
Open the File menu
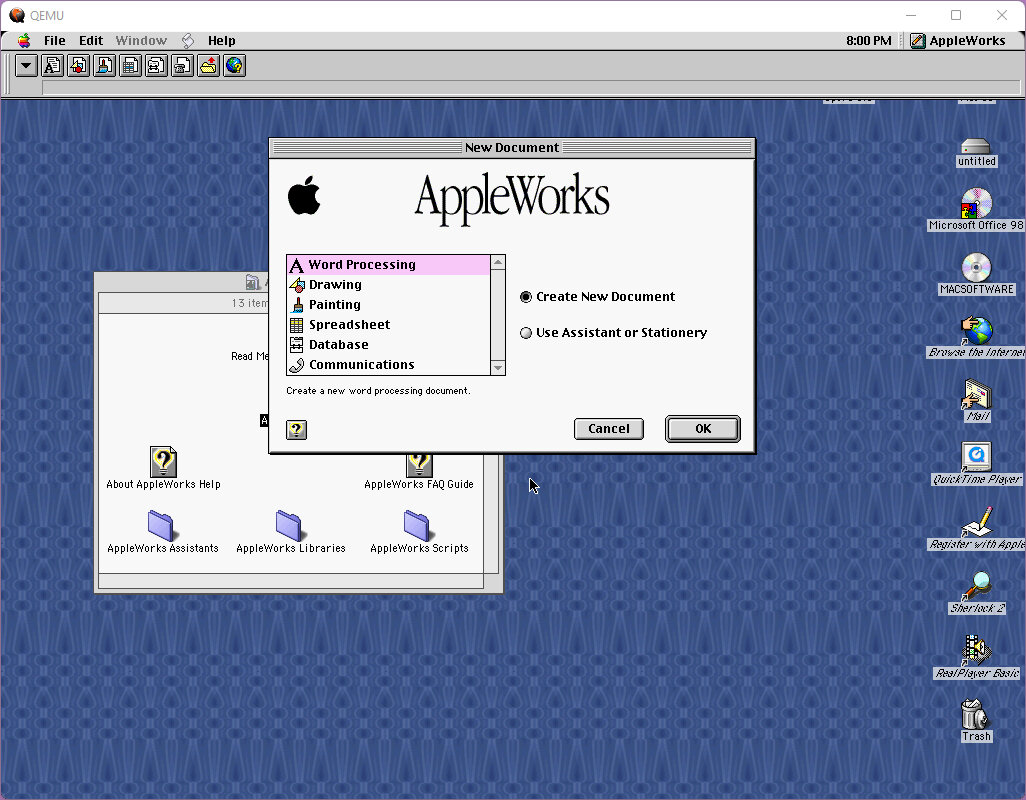[54, 41]
